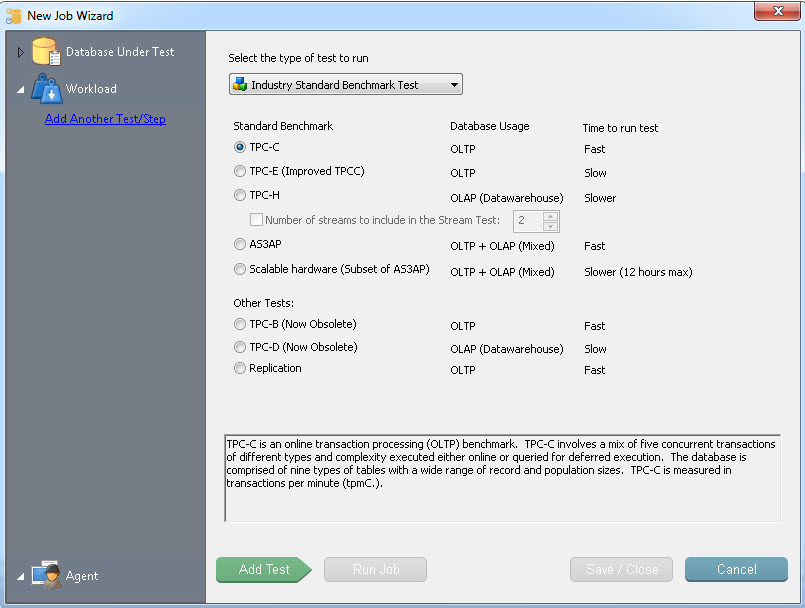This screenshot has height=608, width=805.
Task: Select the TPC-H benchmark option
Action: click(240, 196)
